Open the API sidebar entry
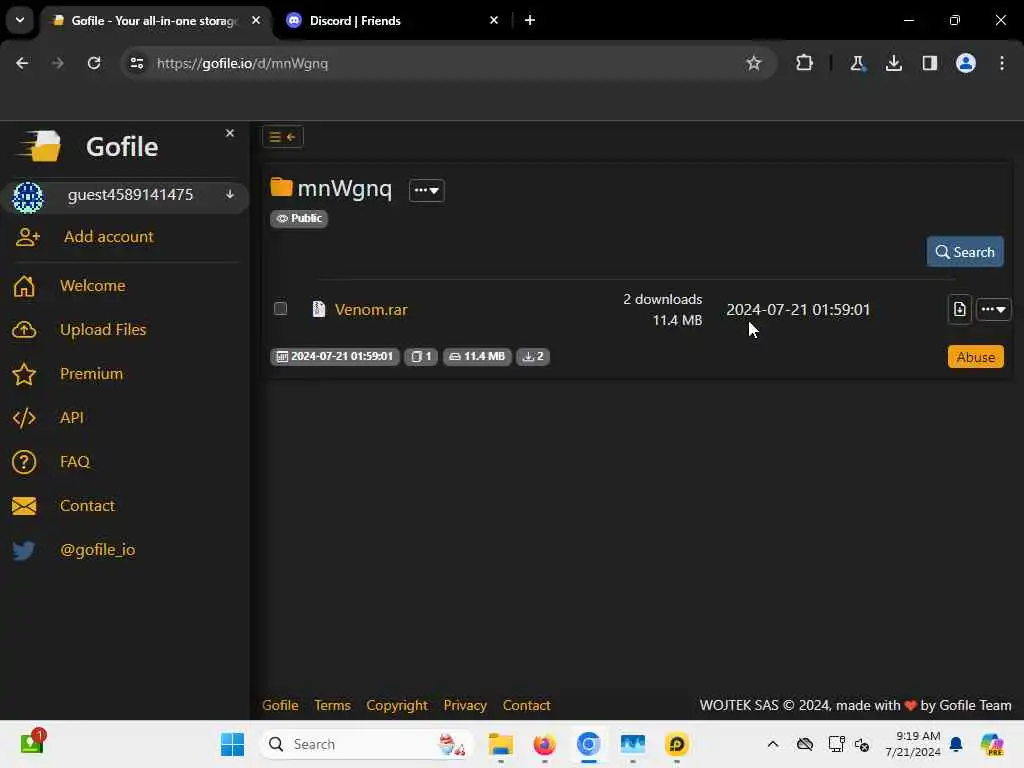This screenshot has width=1024, height=768. tap(72, 417)
